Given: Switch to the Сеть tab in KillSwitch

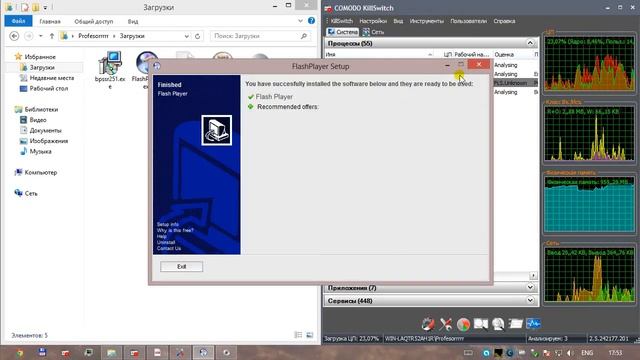Looking at the screenshot, I should pos(373,32).
